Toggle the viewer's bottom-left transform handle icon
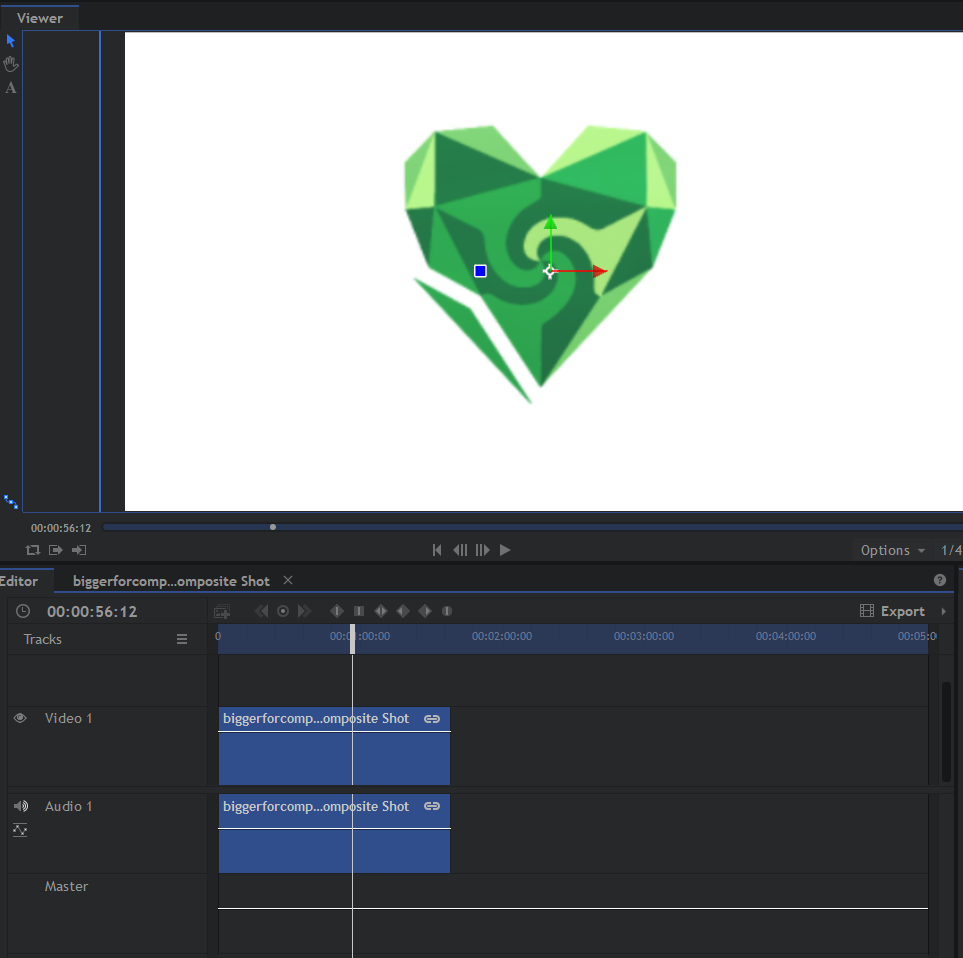The height and width of the screenshot is (958, 963). tap(11, 502)
